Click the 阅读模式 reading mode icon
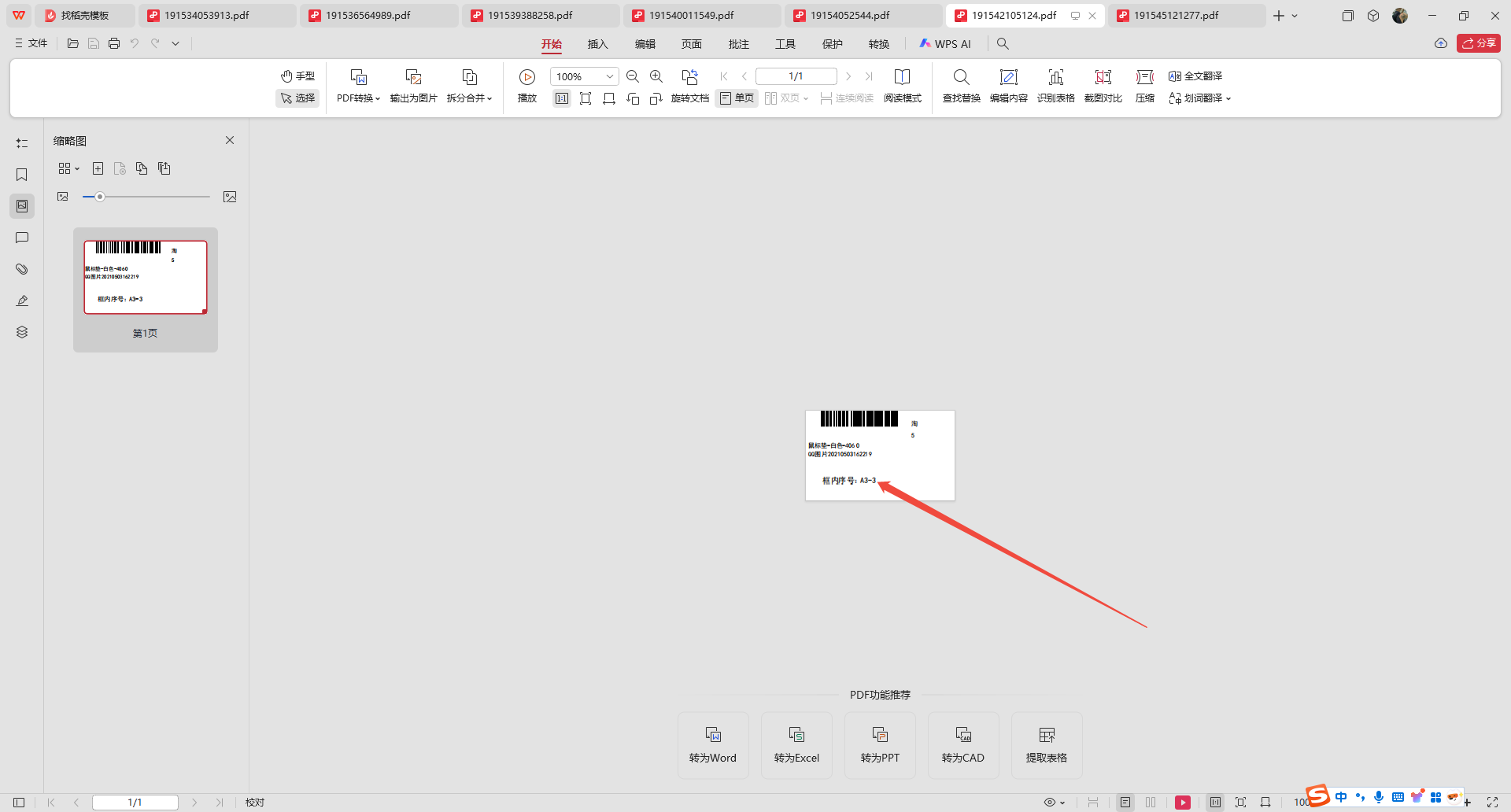Image resolution: width=1511 pixels, height=812 pixels. pos(903,86)
